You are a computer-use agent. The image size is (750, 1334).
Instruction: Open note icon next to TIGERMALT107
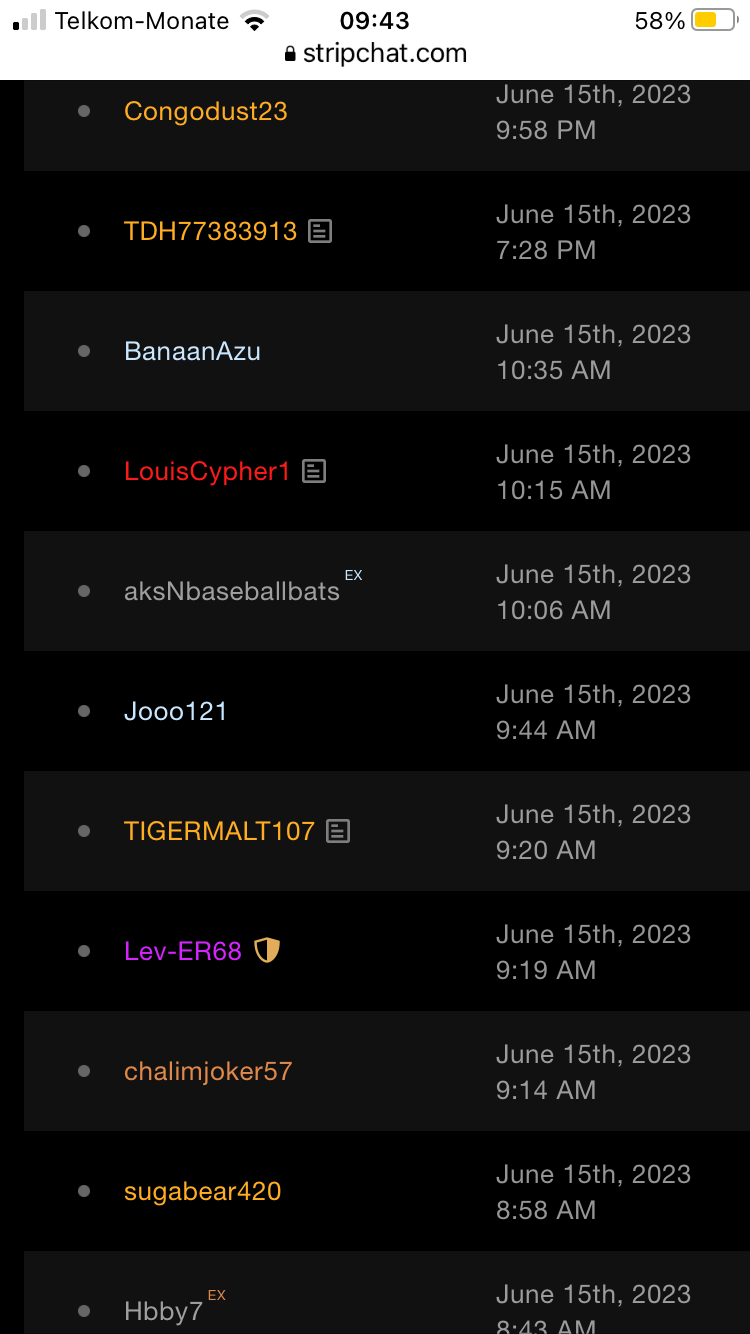pos(339,831)
